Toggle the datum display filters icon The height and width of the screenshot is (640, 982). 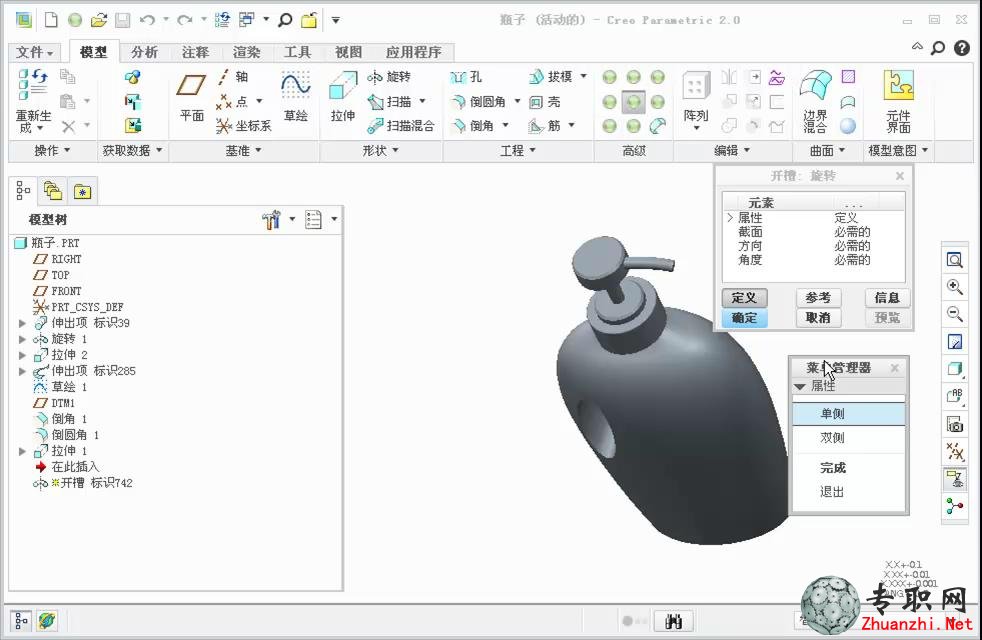(x=954, y=450)
